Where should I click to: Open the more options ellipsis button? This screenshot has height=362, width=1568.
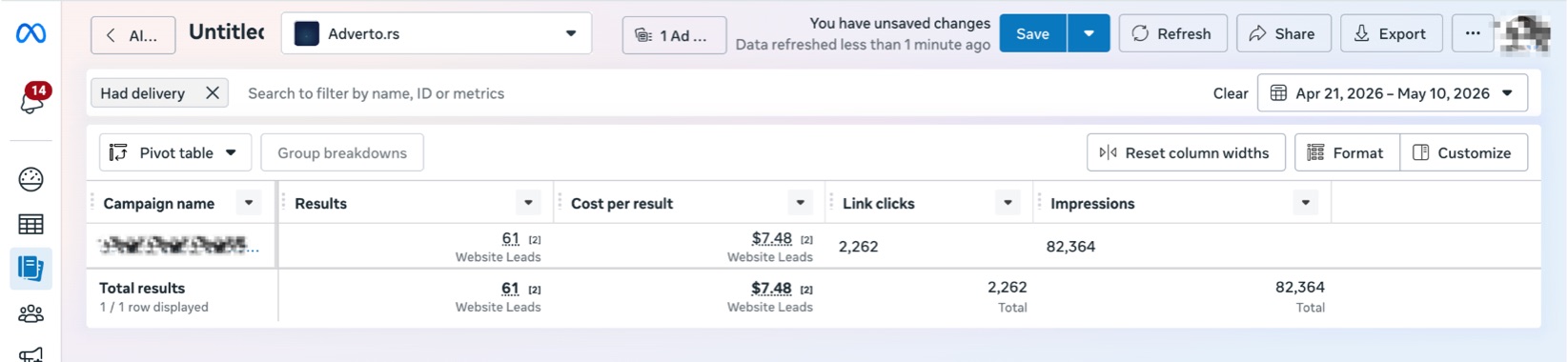1473,33
